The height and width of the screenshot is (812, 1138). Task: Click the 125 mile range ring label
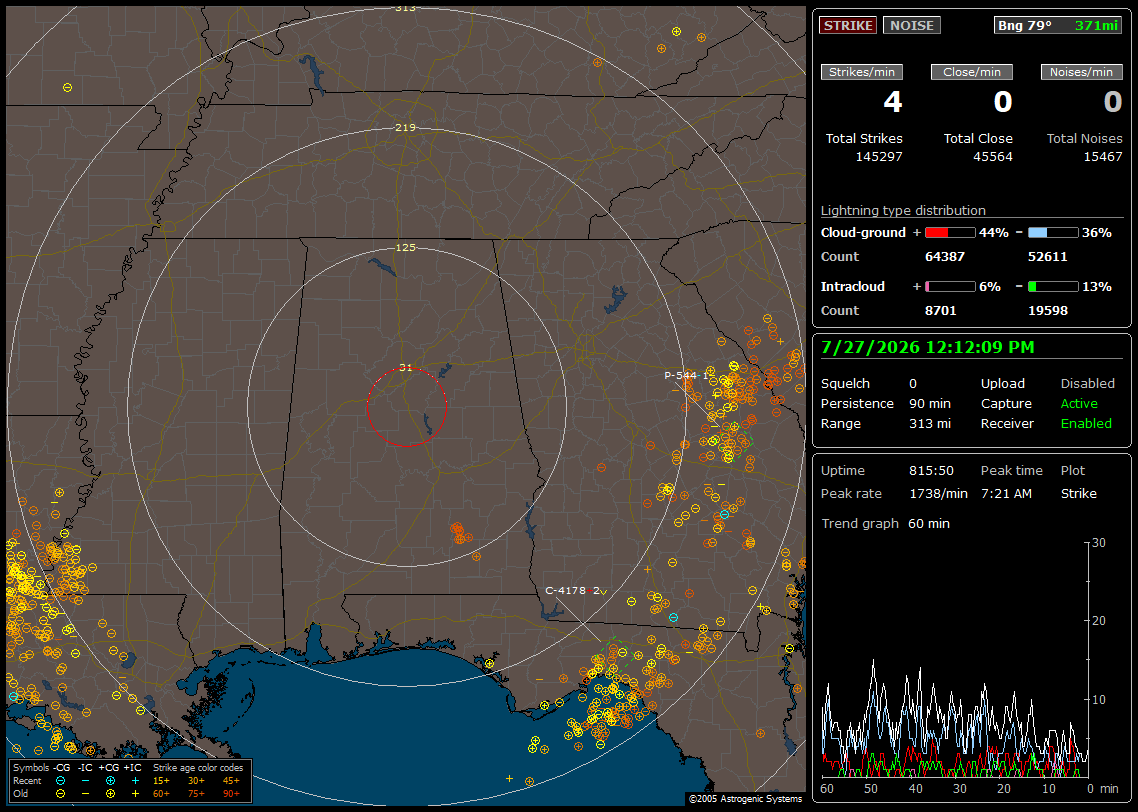406,247
